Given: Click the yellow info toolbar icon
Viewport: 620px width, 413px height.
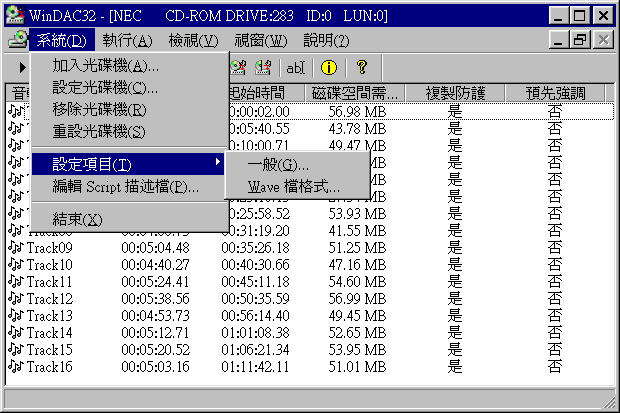Looking at the screenshot, I should [329, 67].
